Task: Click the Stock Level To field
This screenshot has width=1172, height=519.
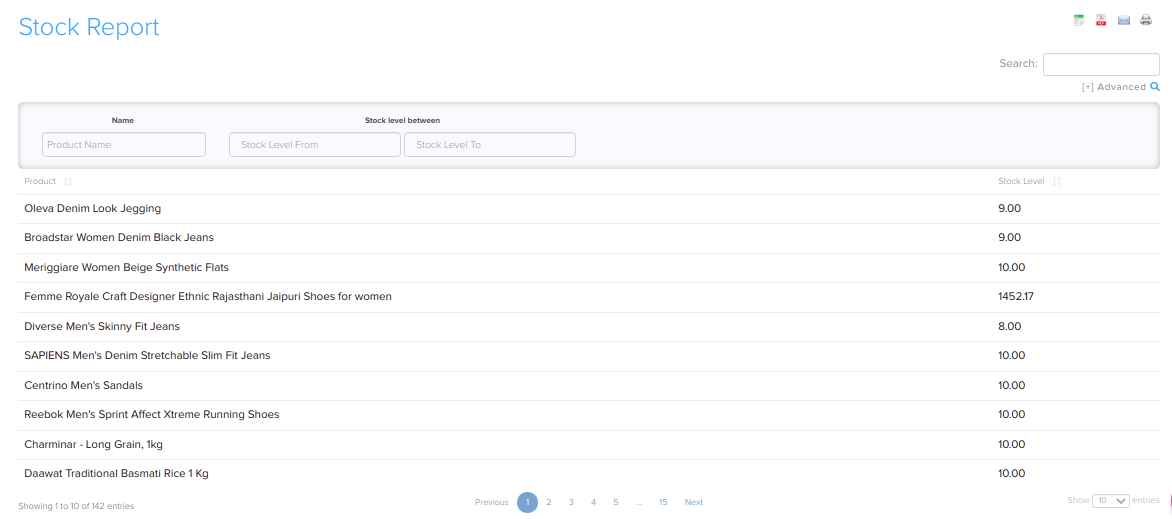Action: tap(490, 144)
